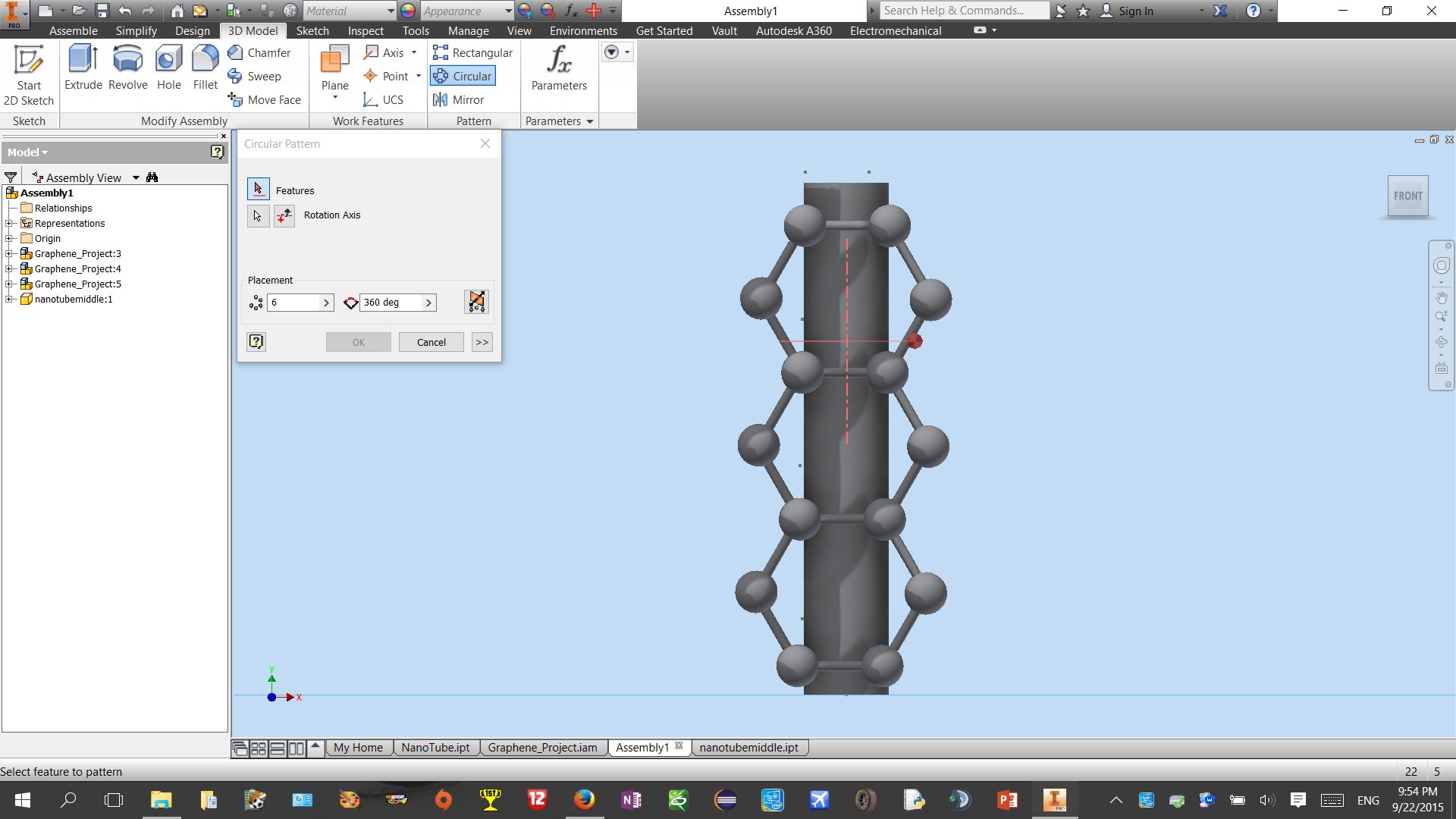The width and height of the screenshot is (1456, 819).
Task: Expand the Graphene_Project:3 tree node
Action: coord(9,254)
